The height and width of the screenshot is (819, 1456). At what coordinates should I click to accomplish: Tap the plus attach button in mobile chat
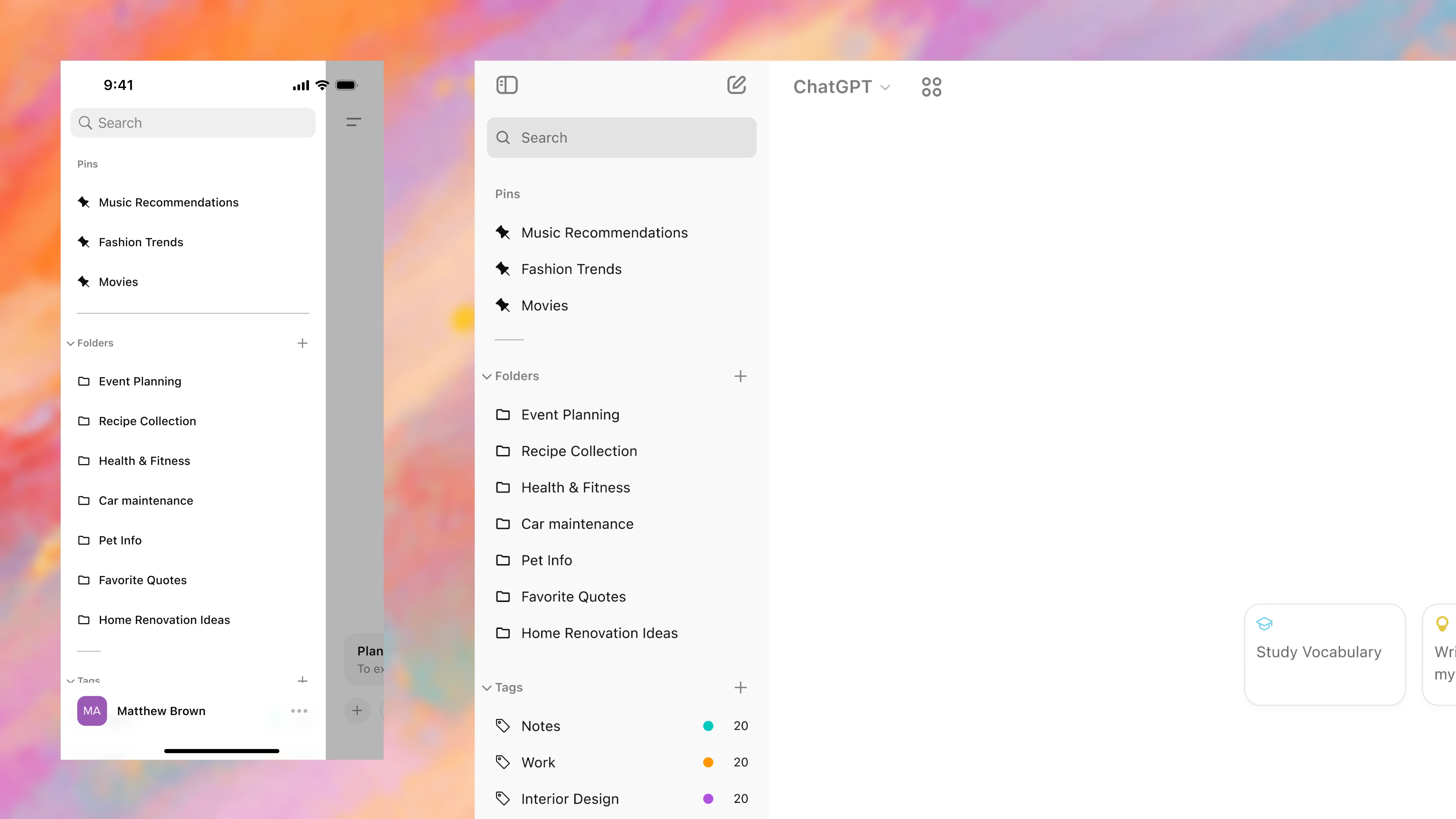pos(357,711)
